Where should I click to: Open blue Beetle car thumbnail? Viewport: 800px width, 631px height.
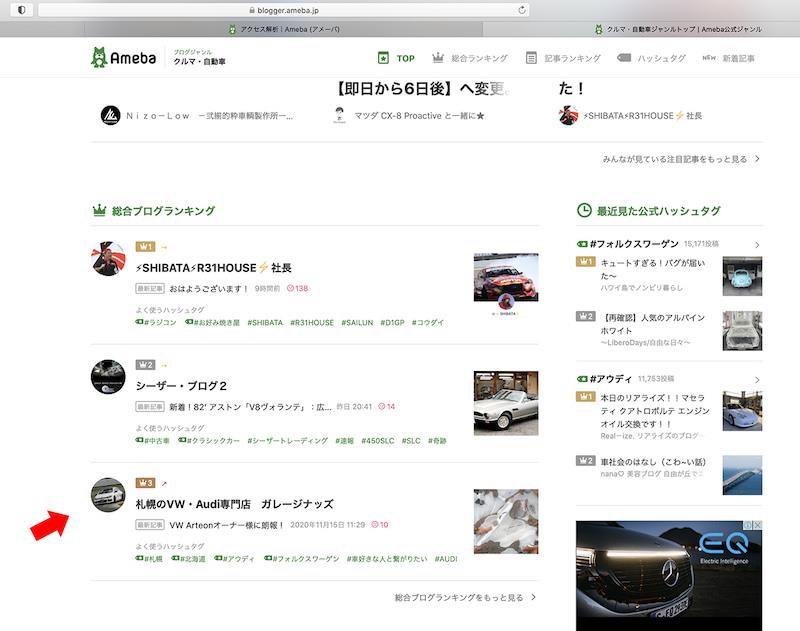click(x=742, y=276)
